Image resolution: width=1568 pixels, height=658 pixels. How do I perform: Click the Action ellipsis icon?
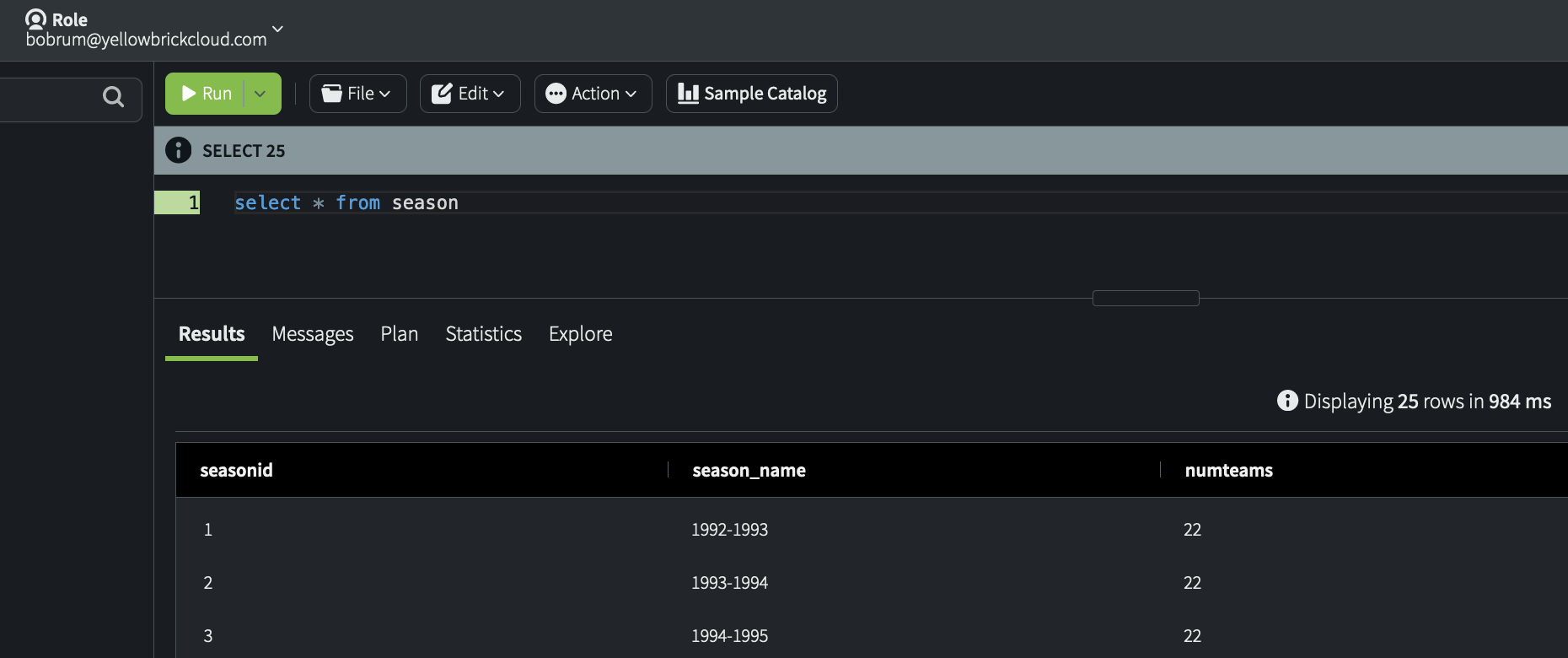point(556,94)
